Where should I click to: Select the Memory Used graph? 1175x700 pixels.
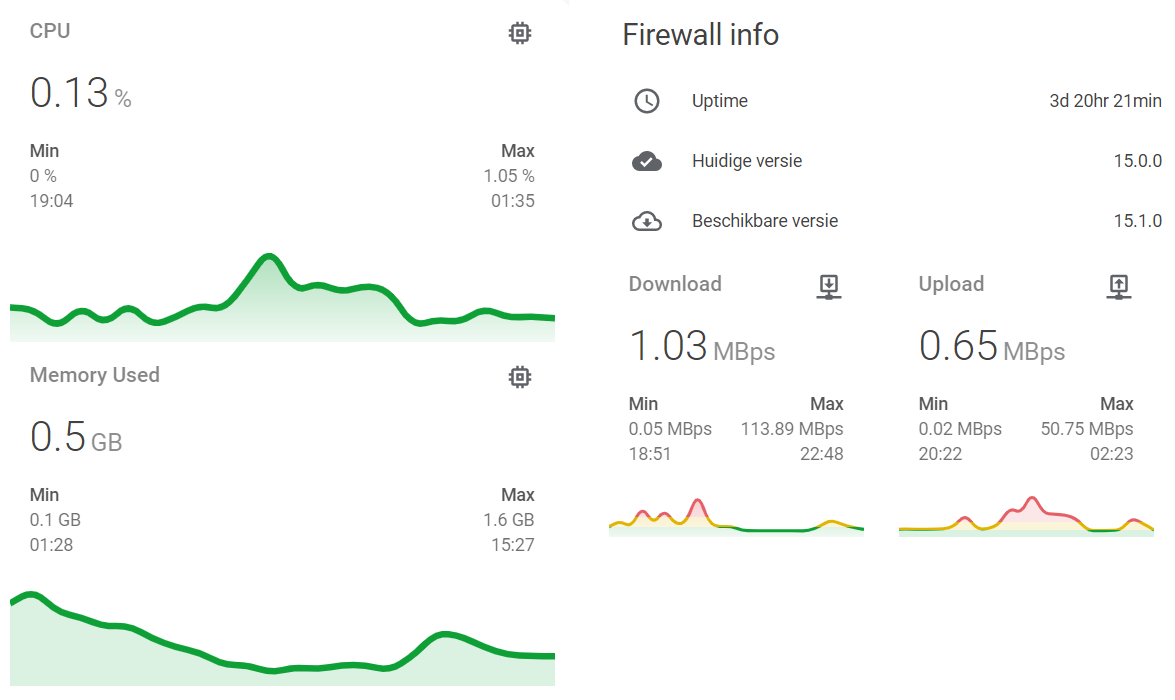(283, 639)
